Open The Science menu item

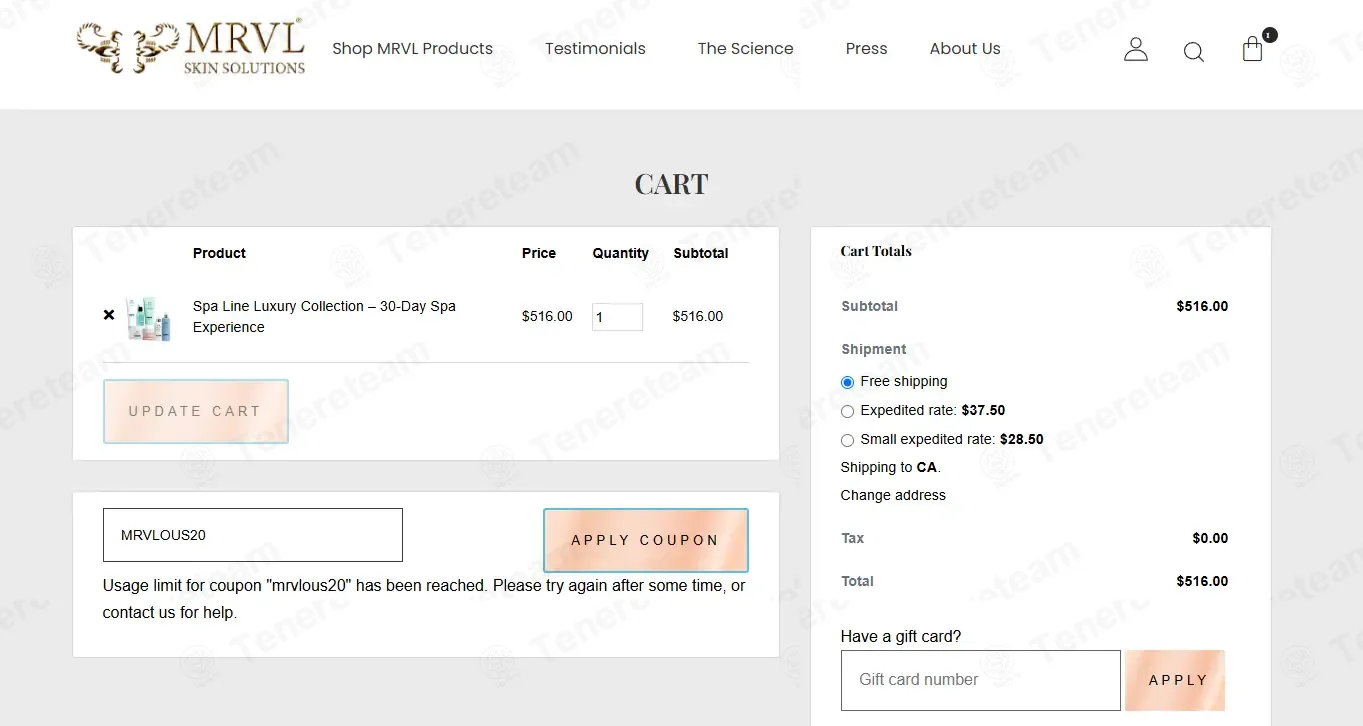(745, 48)
